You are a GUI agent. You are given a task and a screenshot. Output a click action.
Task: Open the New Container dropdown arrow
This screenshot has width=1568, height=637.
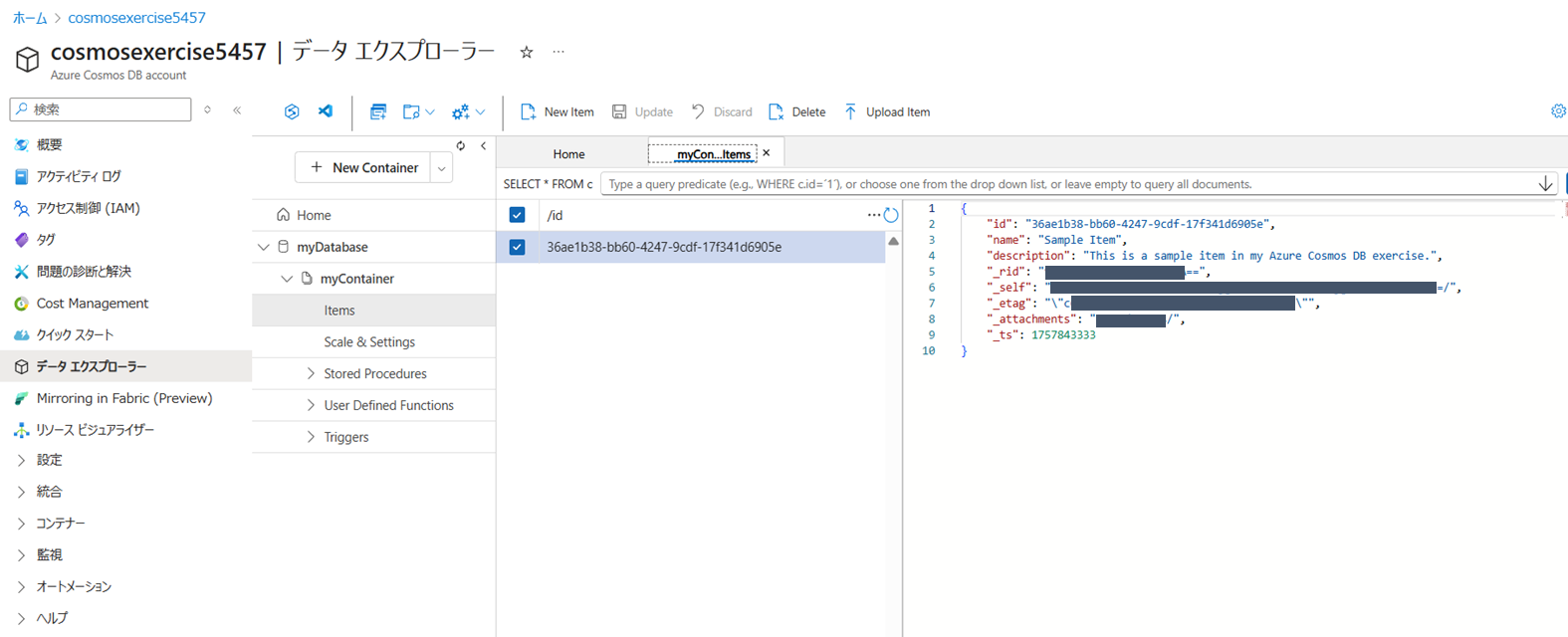[441, 168]
